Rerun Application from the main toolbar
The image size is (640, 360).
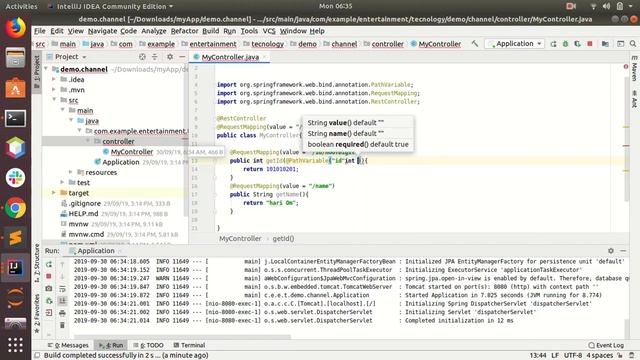coord(553,44)
